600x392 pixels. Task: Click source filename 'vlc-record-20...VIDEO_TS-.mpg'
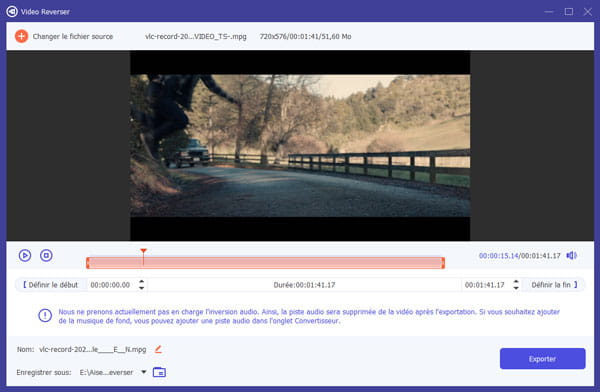tap(196, 36)
